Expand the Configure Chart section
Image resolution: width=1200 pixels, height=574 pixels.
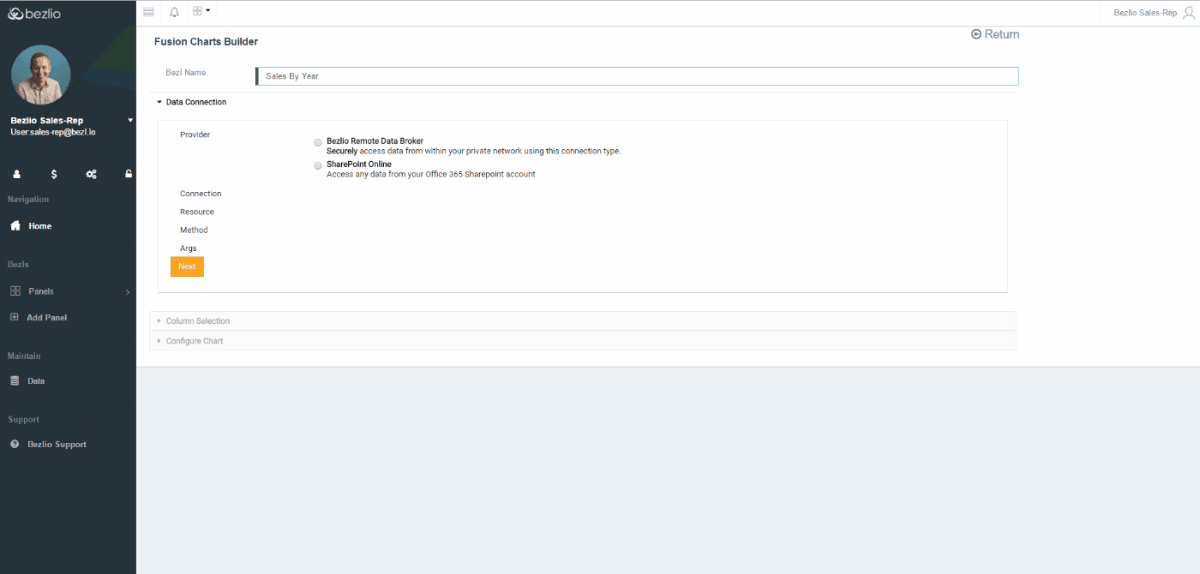(x=582, y=341)
